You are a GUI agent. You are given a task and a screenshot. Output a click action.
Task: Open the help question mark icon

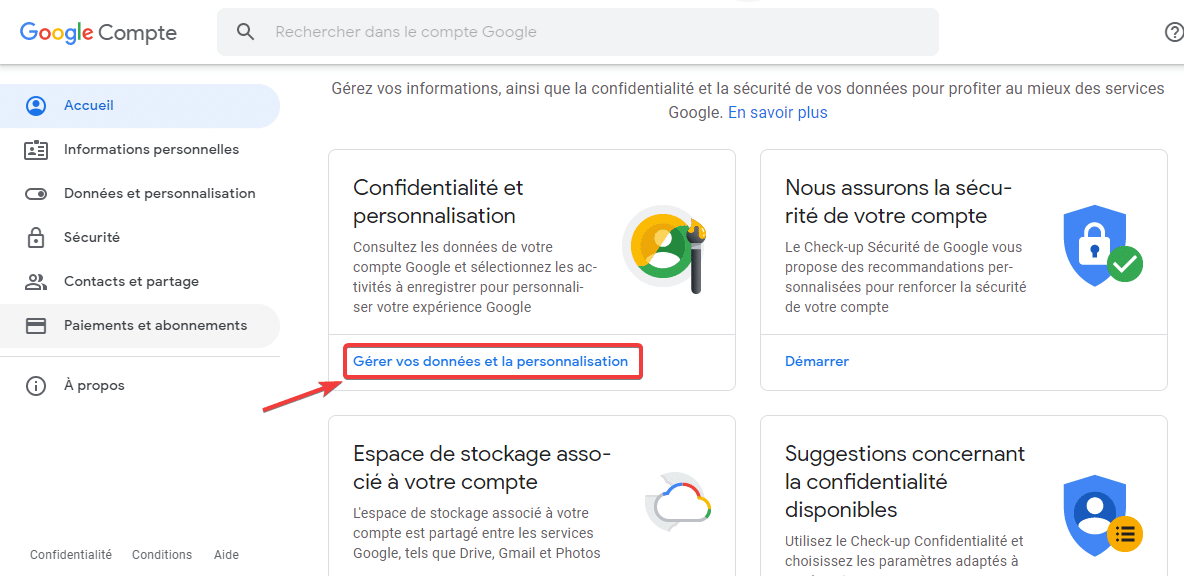1175,32
